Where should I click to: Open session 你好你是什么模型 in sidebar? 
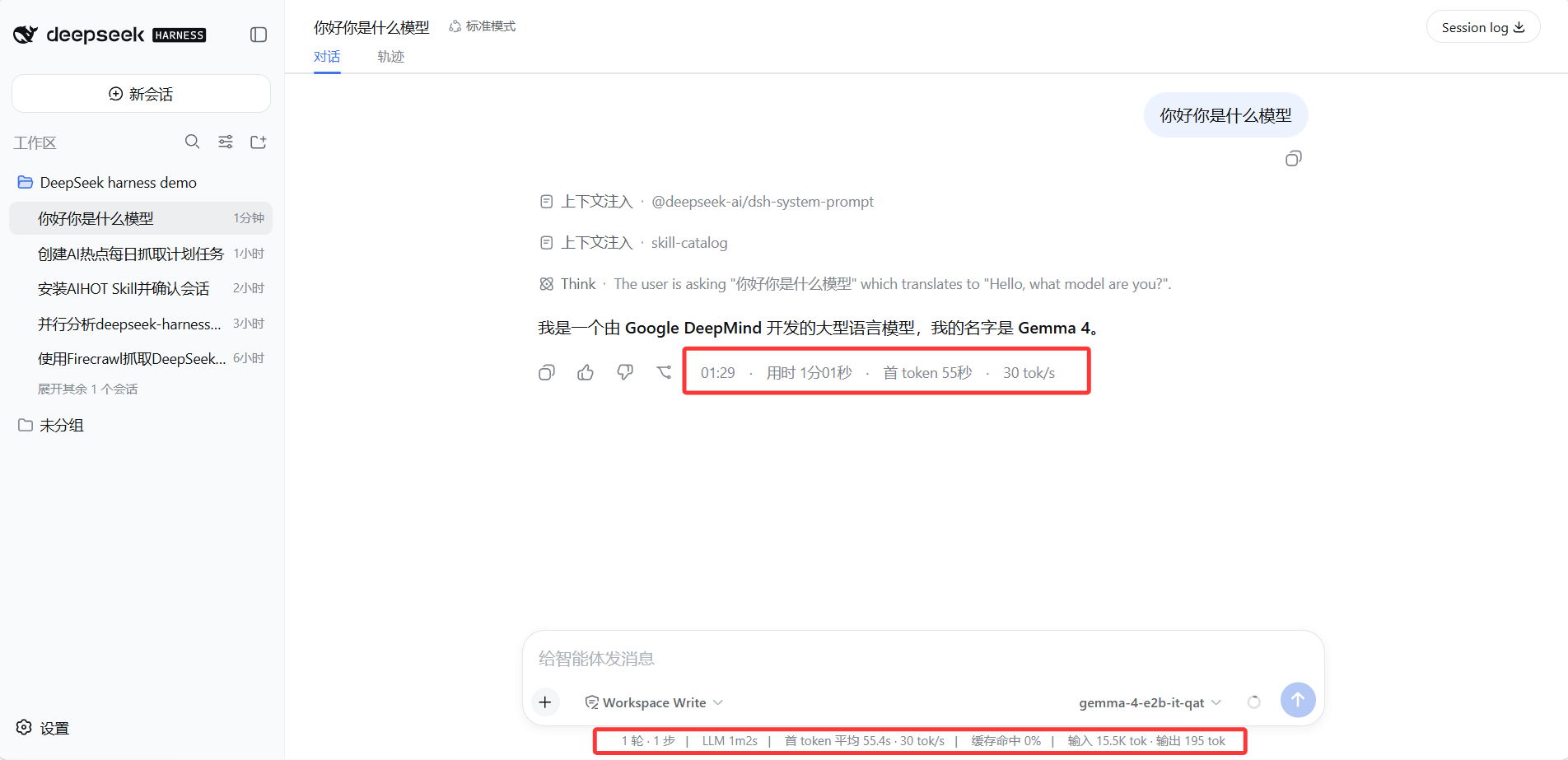[141, 218]
